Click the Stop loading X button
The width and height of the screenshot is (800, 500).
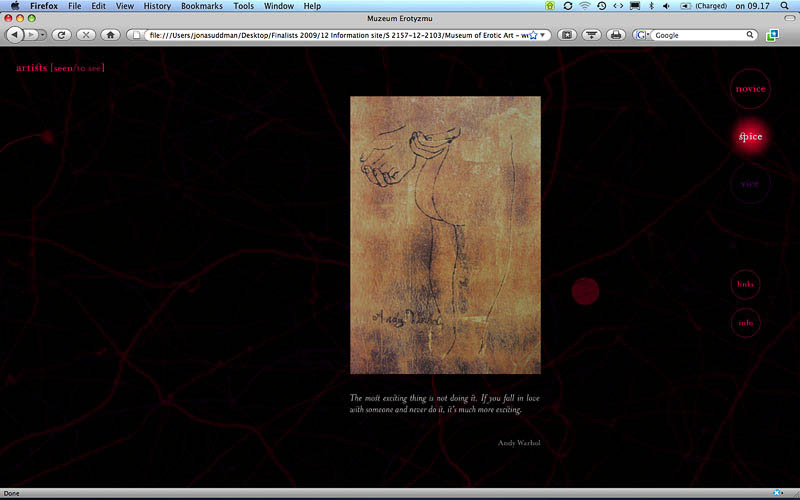pyautogui.click(x=86, y=35)
